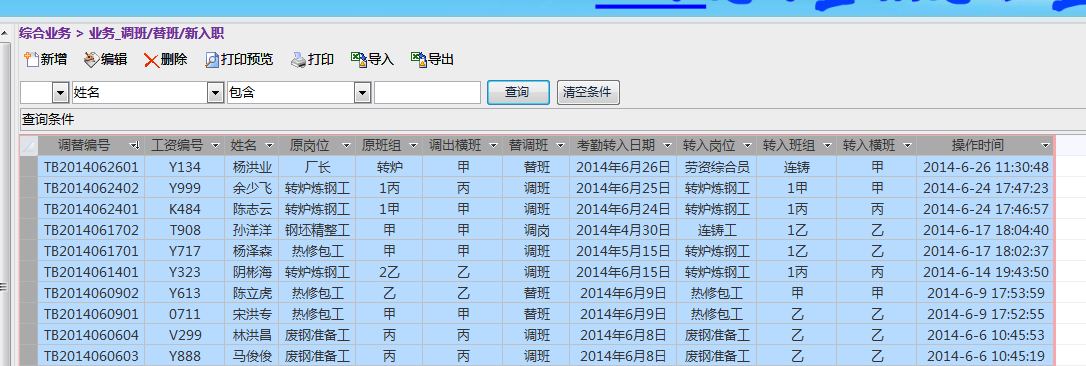Click the 编辑 (edit) toolbar icon
This screenshot has width=1086, height=366.
[91, 60]
